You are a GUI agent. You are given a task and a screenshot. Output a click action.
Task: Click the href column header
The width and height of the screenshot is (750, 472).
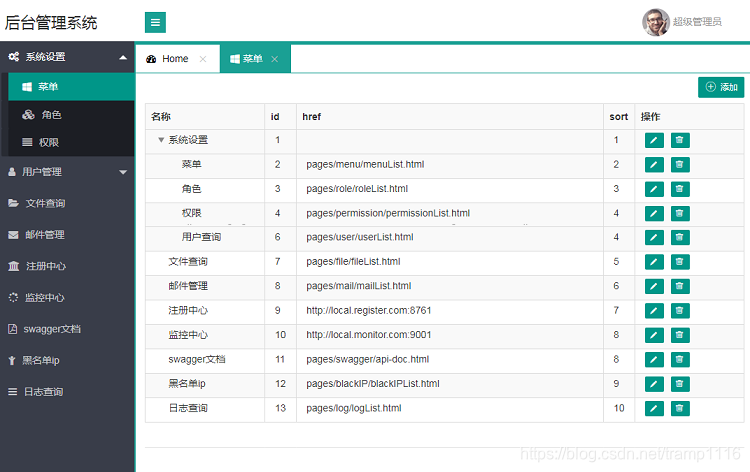point(450,117)
